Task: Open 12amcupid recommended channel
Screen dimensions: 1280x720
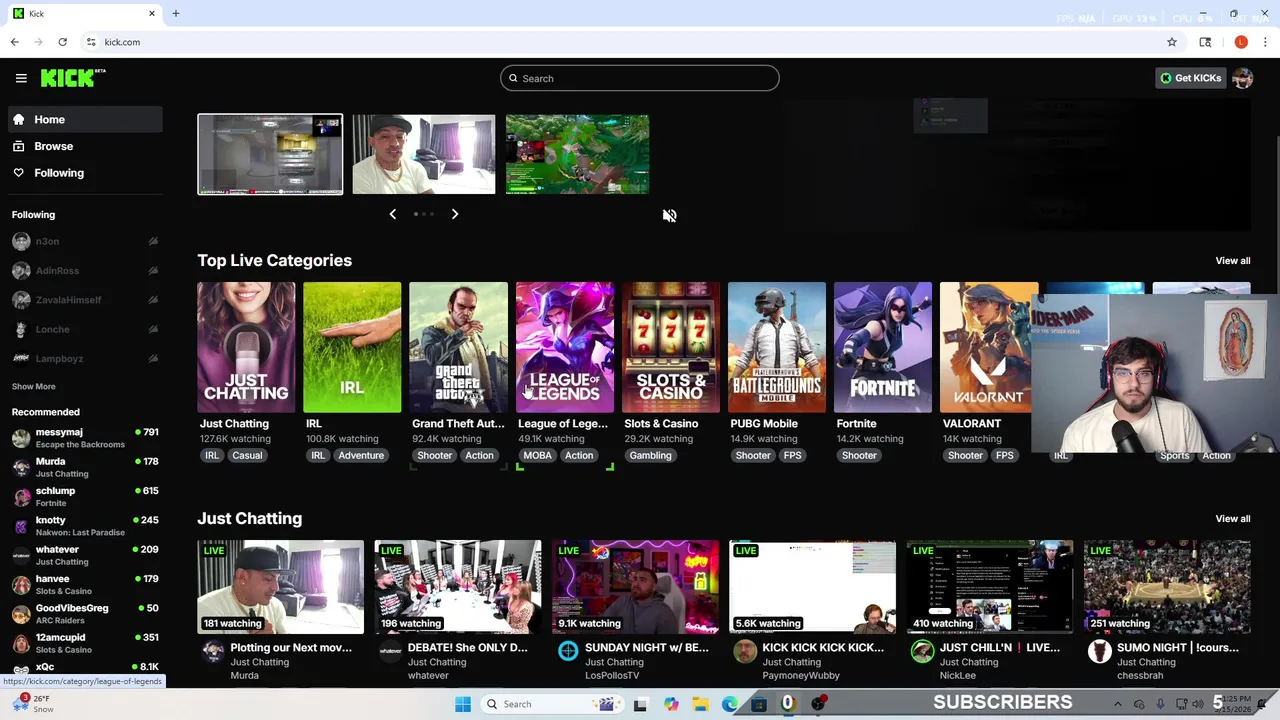Action: point(85,643)
